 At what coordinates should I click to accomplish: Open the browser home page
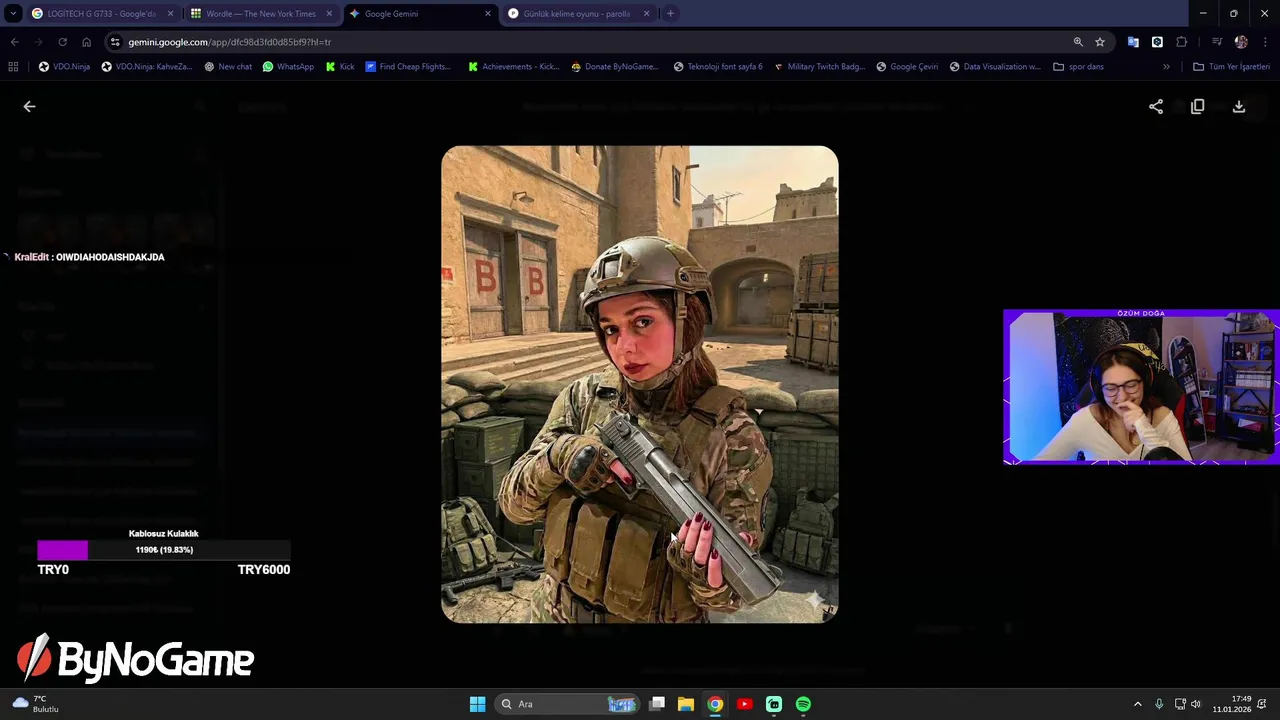point(86,42)
